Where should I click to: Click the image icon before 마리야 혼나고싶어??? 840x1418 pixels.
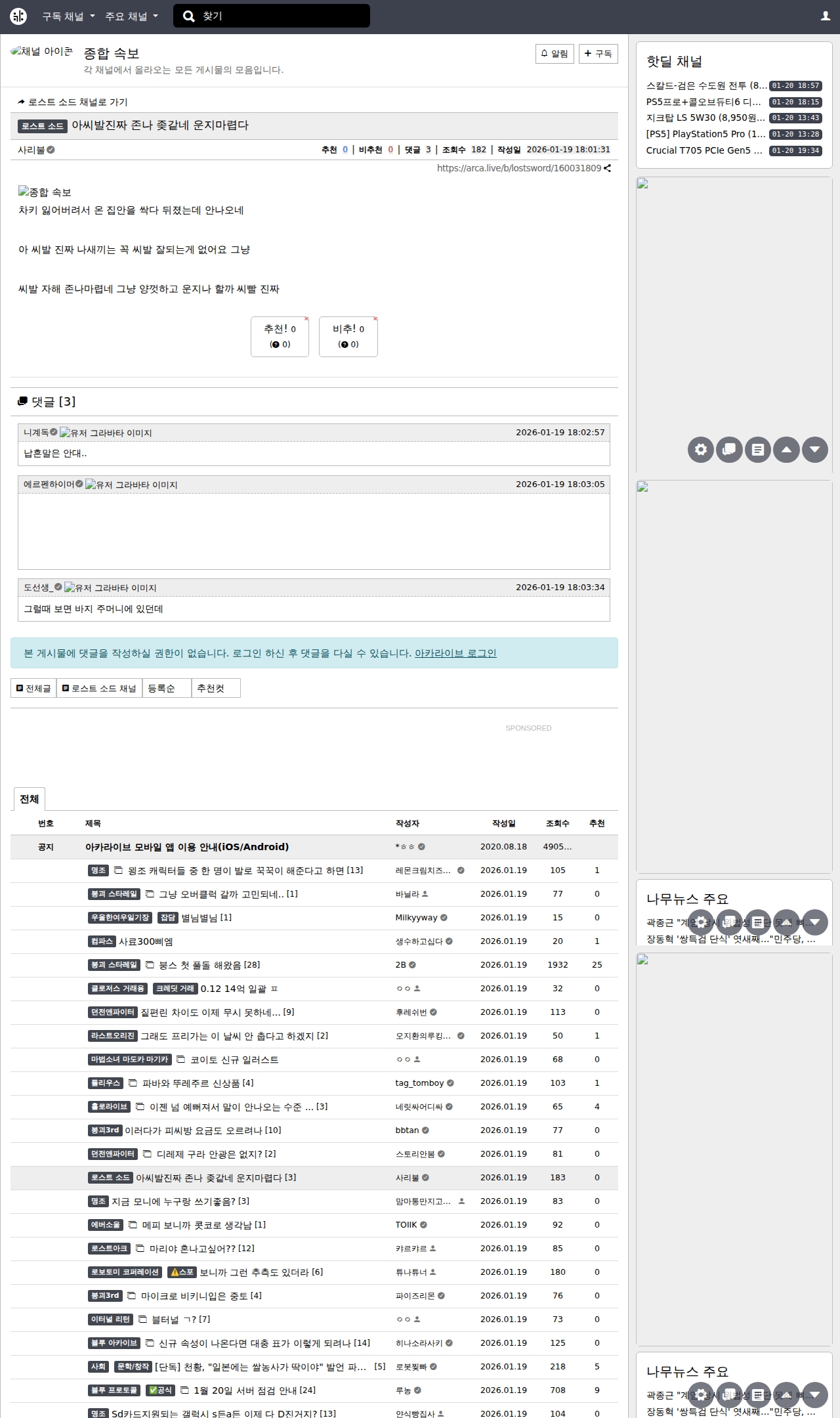(140, 1249)
